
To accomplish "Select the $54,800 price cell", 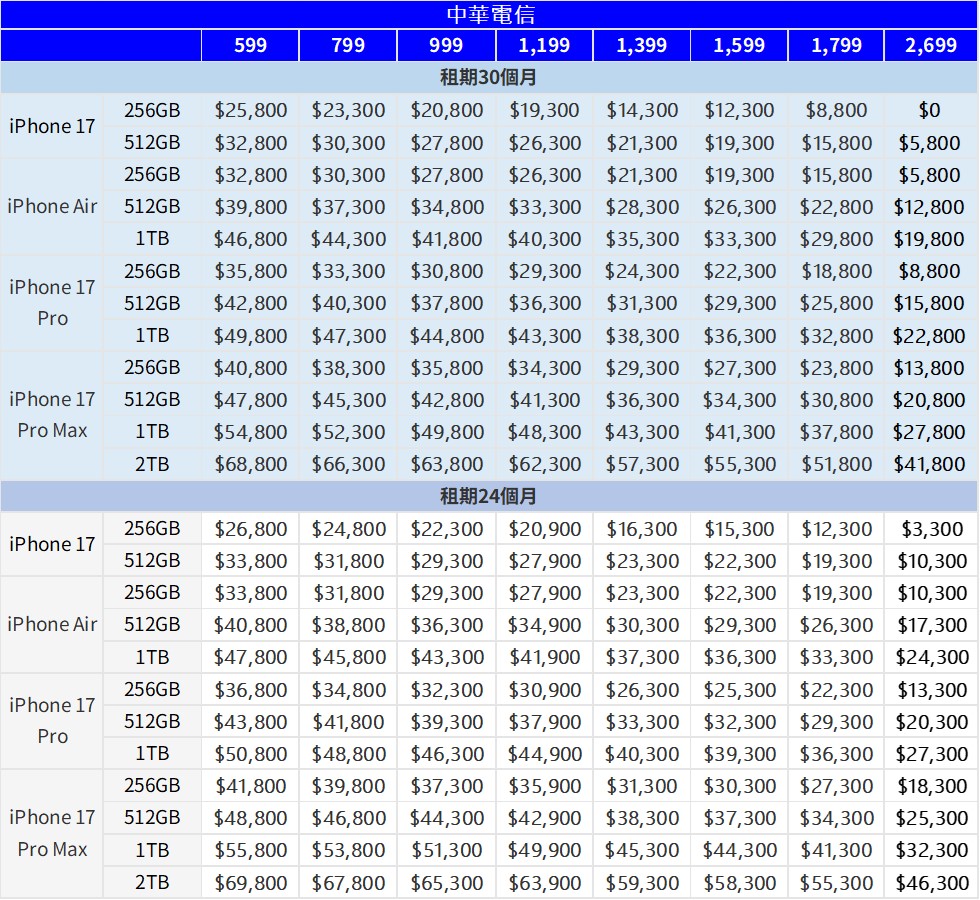I will click(250, 432).
